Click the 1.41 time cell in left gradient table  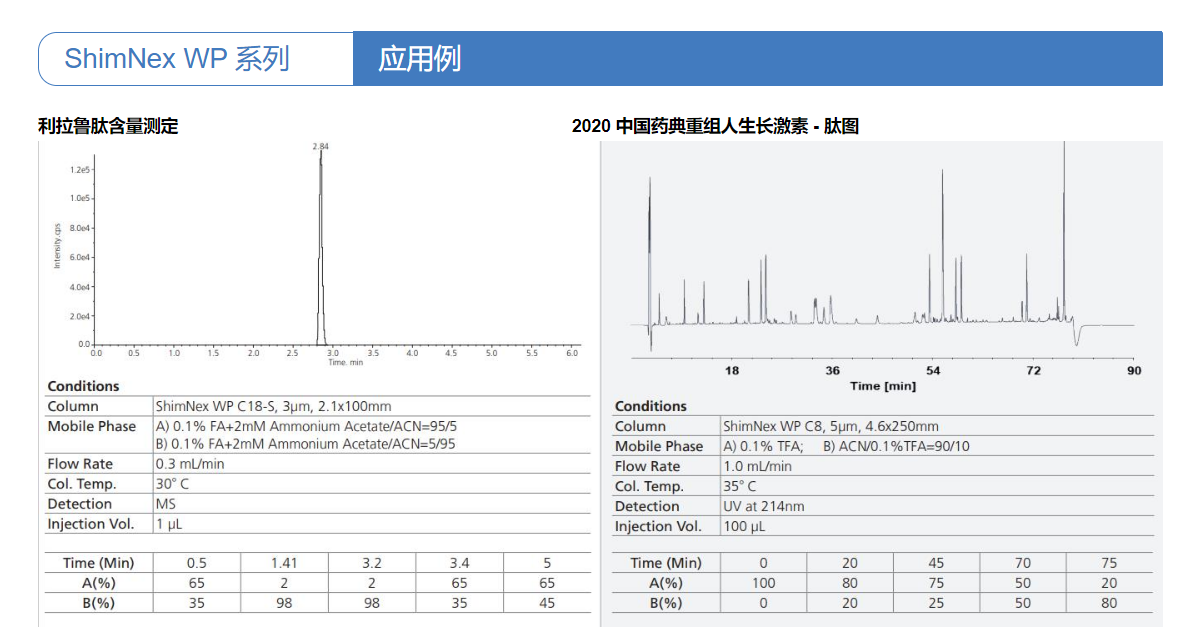(x=284, y=563)
